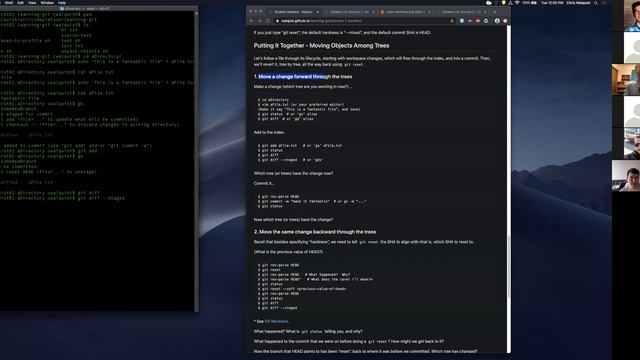The height and width of the screenshot is (360, 640).
Task: Bookmark this page with the star icon
Action: 452,21
